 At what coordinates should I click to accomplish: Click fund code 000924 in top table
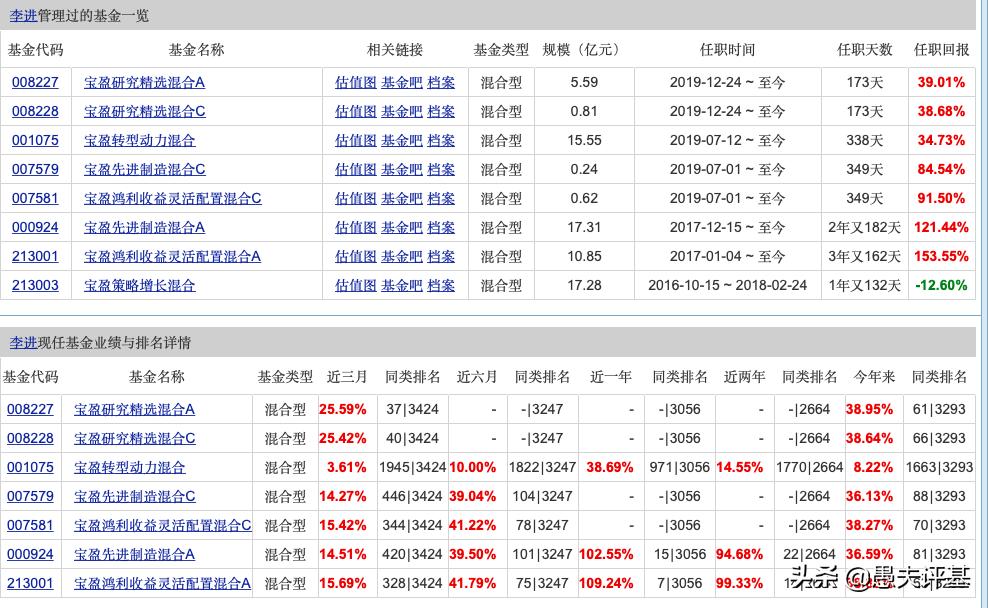coord(35,227)
